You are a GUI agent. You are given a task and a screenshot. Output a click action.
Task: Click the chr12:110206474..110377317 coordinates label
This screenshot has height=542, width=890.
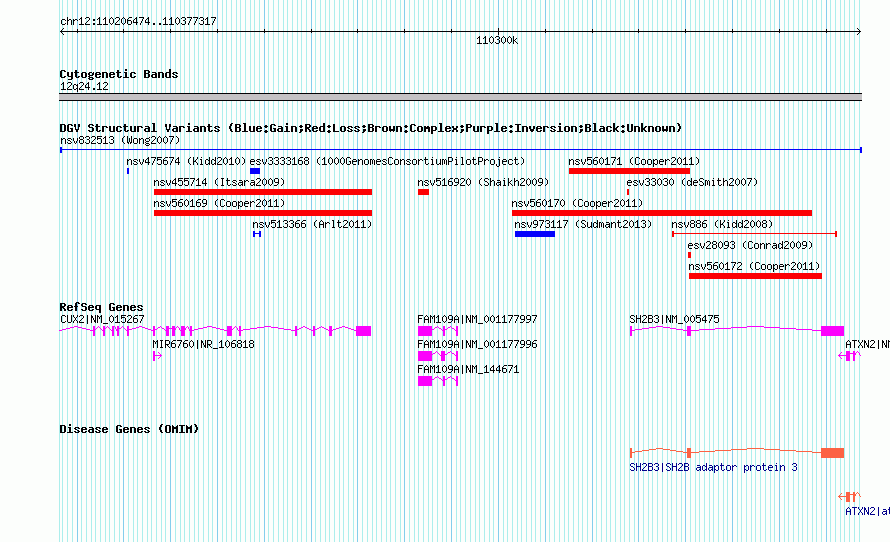138,21
